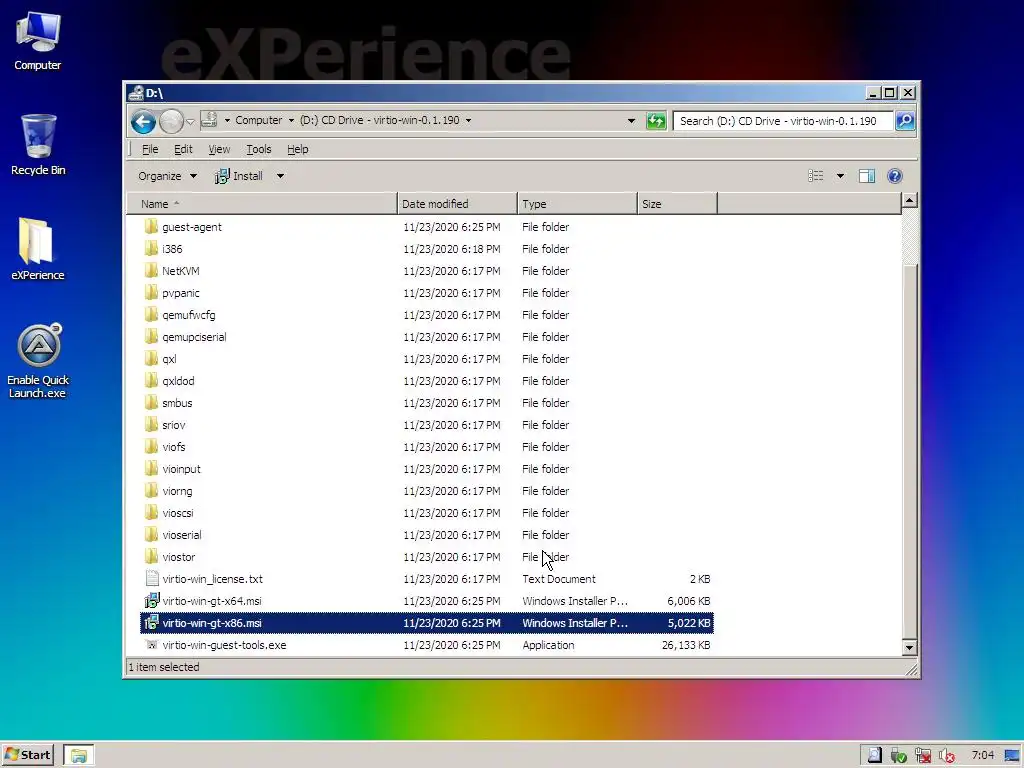This screenshot has width=1024, height=768.
Task: Open the Computer desktop icon
Action: click(x=38, y=39)
